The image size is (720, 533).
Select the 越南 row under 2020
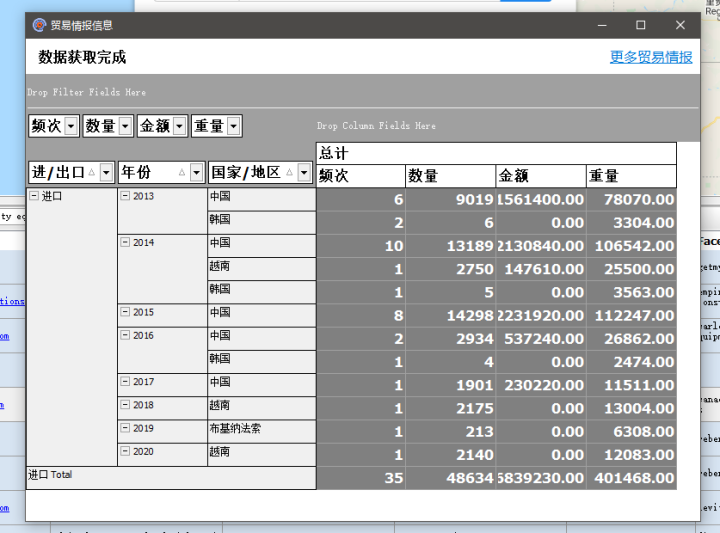[262, 454]
